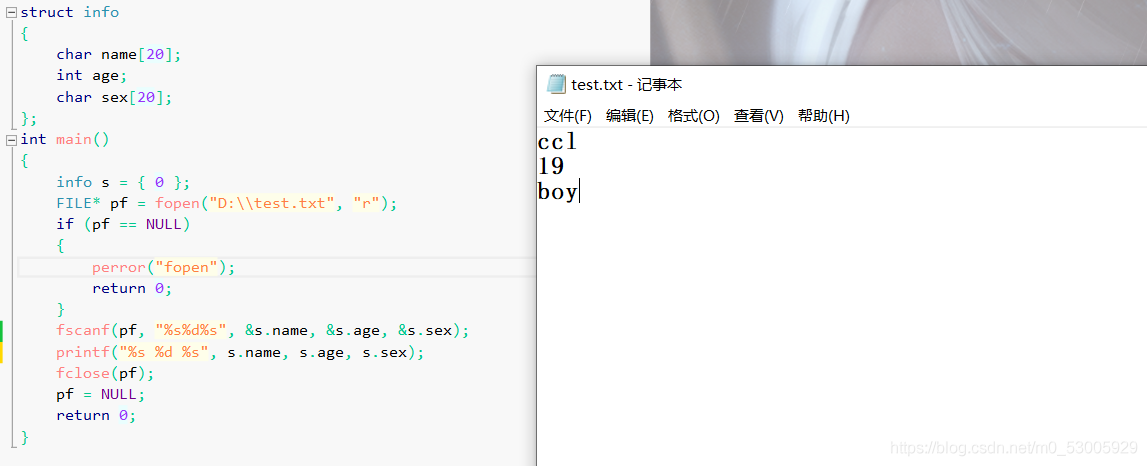Viewport: 1147px width, 466px height.
Task: Click the printf code line
Action: (240, 353)
